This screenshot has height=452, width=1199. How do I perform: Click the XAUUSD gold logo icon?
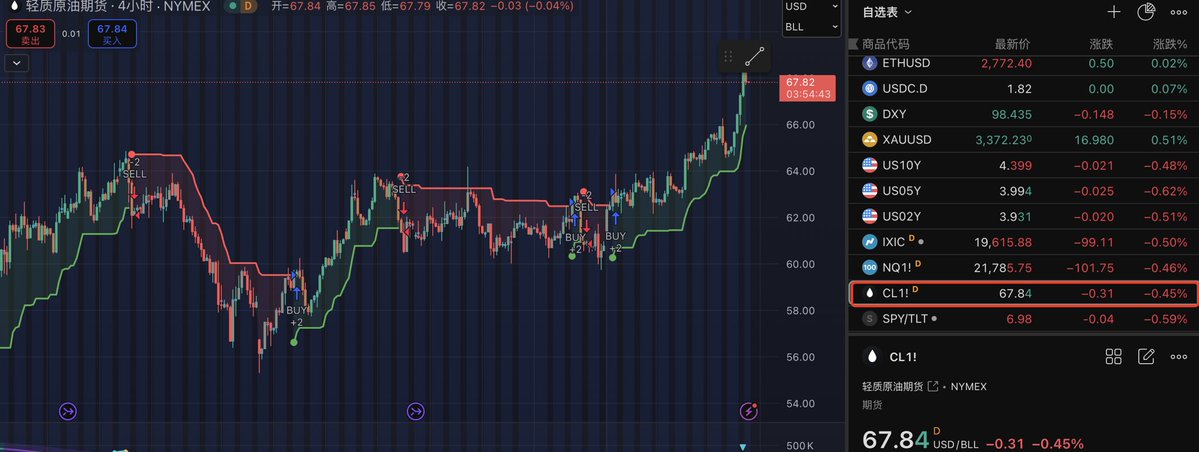tap(869, 139)
